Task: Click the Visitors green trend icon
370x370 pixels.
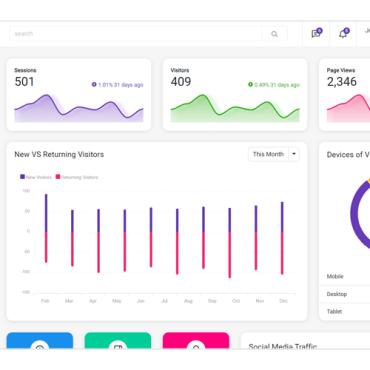Action: pyautogui.click(x=250, y=85)
